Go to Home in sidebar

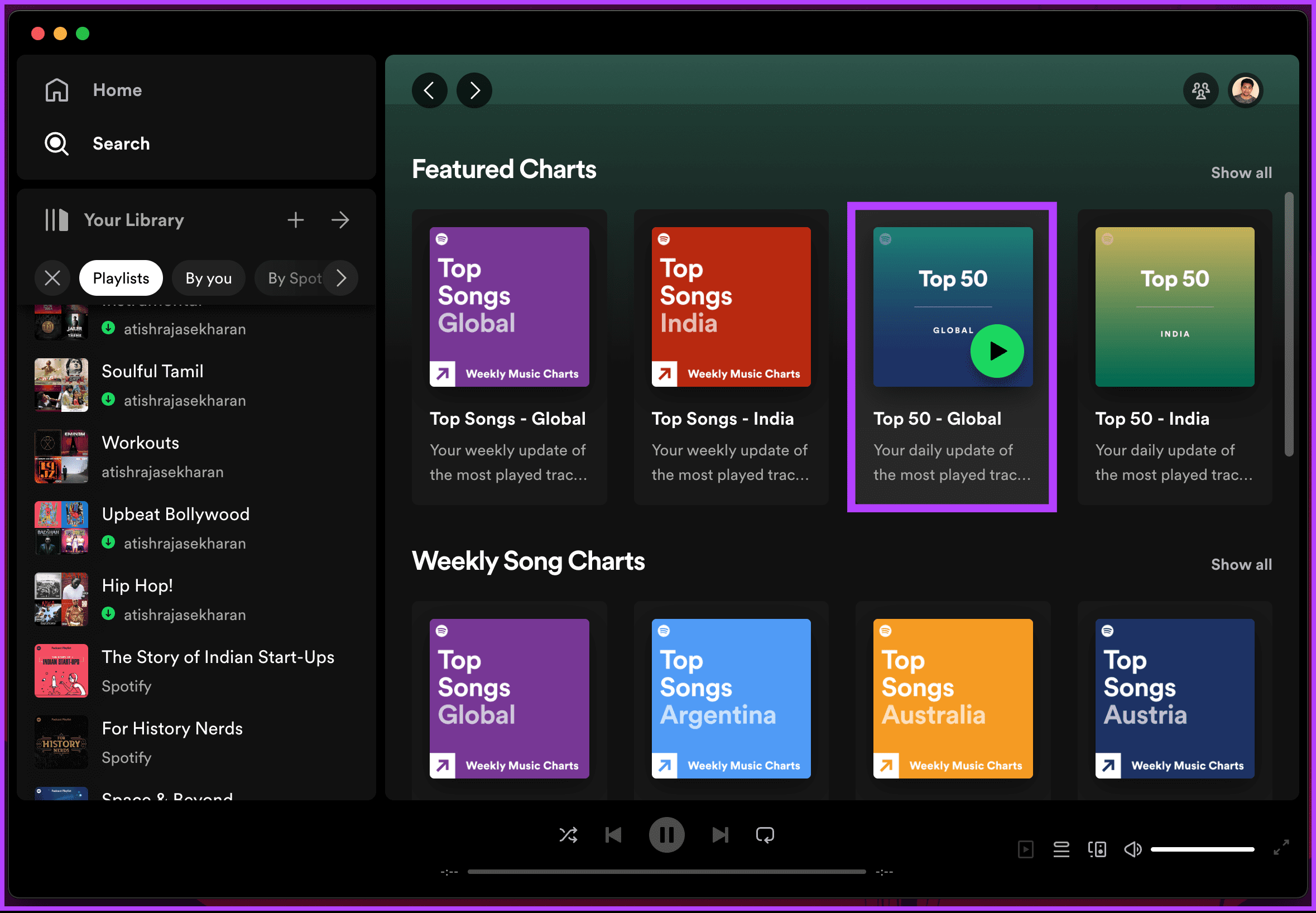pos(93,90)
